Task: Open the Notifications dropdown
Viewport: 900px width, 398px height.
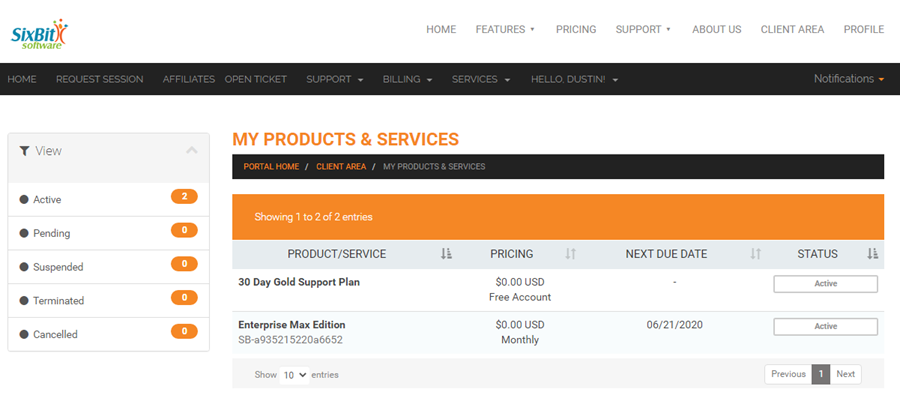Action: coord(849,79)
